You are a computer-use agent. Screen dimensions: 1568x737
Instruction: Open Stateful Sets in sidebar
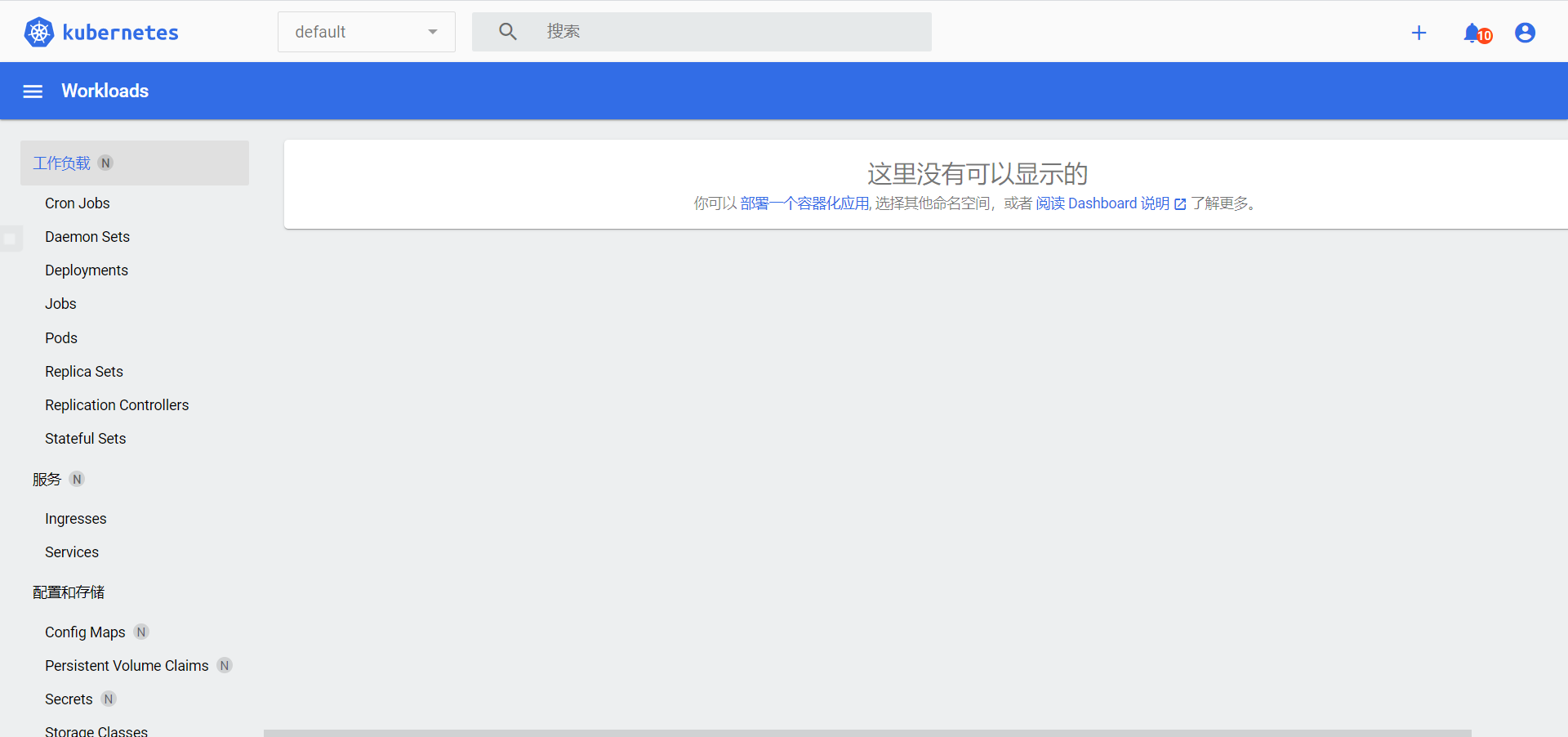click(86, 439)
